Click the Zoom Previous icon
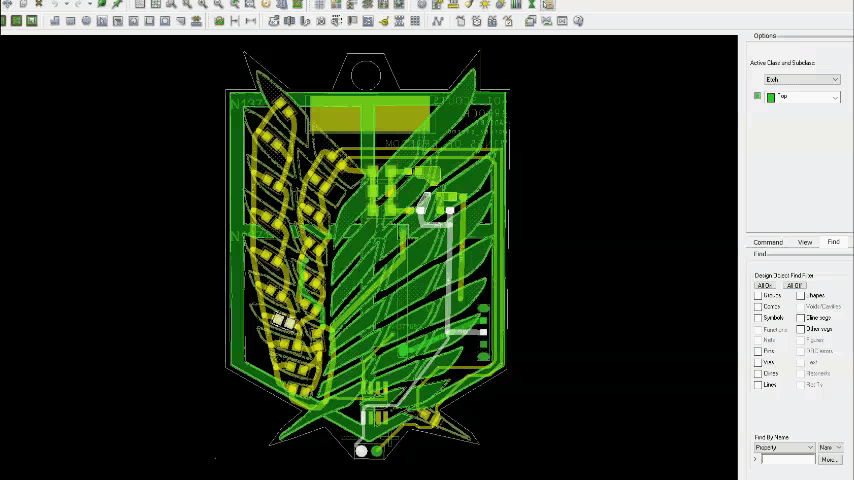This screenshot has height=480, width=854. pos(234,4)
